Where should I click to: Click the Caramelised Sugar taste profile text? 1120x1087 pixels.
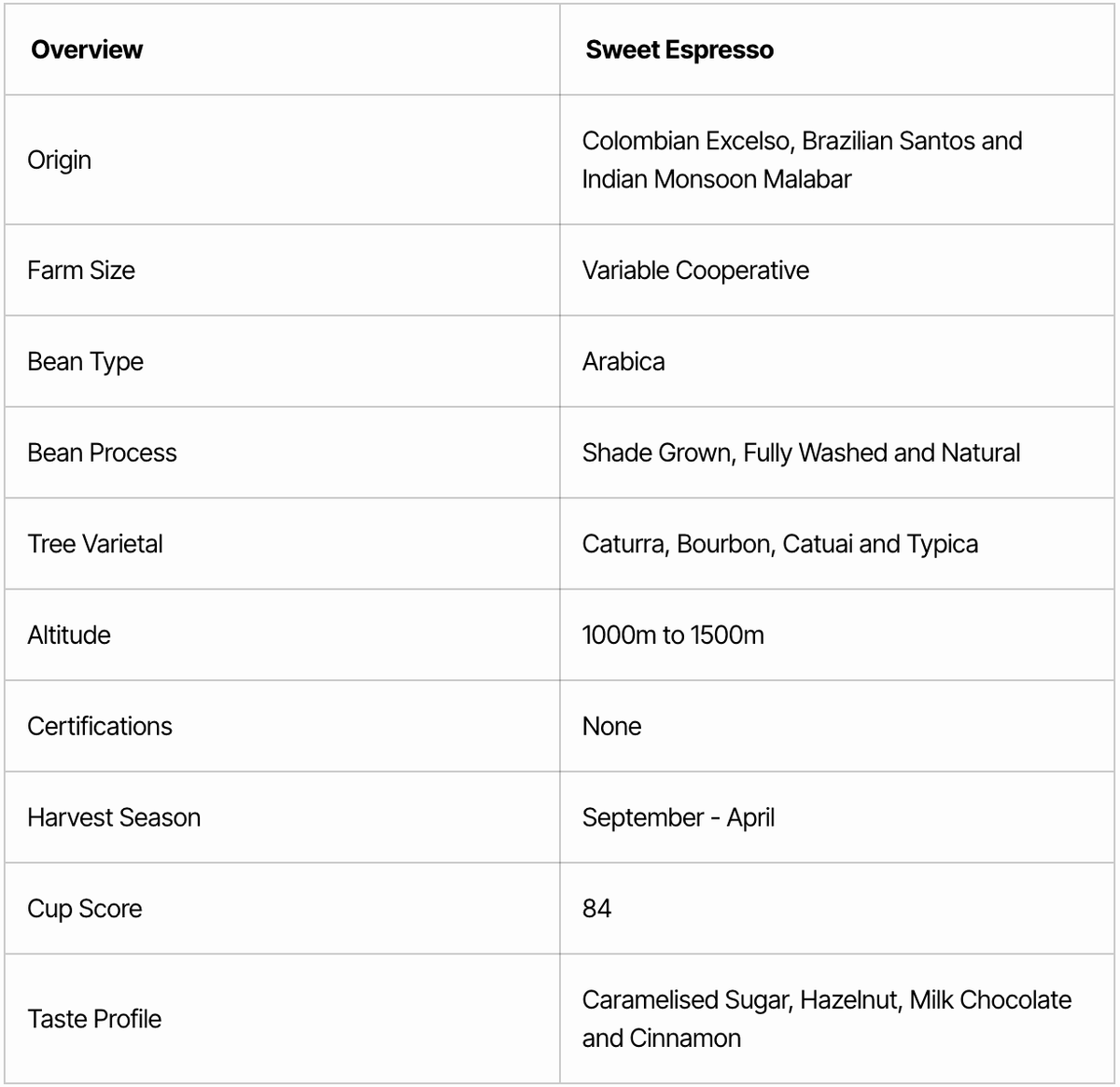pyautogui.click(x=826, y=1018)
